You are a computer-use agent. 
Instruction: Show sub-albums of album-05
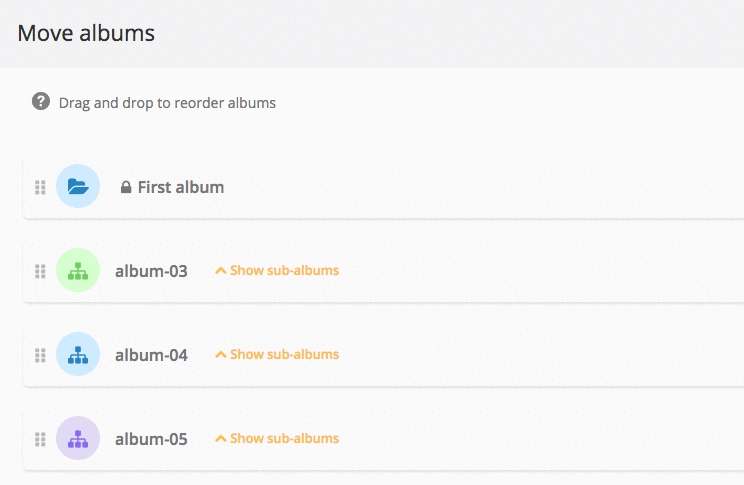pos(277,438)
